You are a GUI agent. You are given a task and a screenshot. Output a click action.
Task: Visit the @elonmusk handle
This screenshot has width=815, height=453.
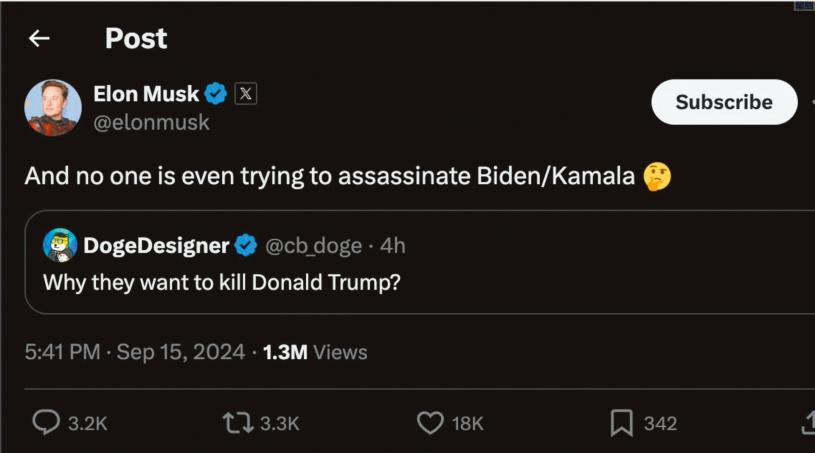(x=151, y=123)
